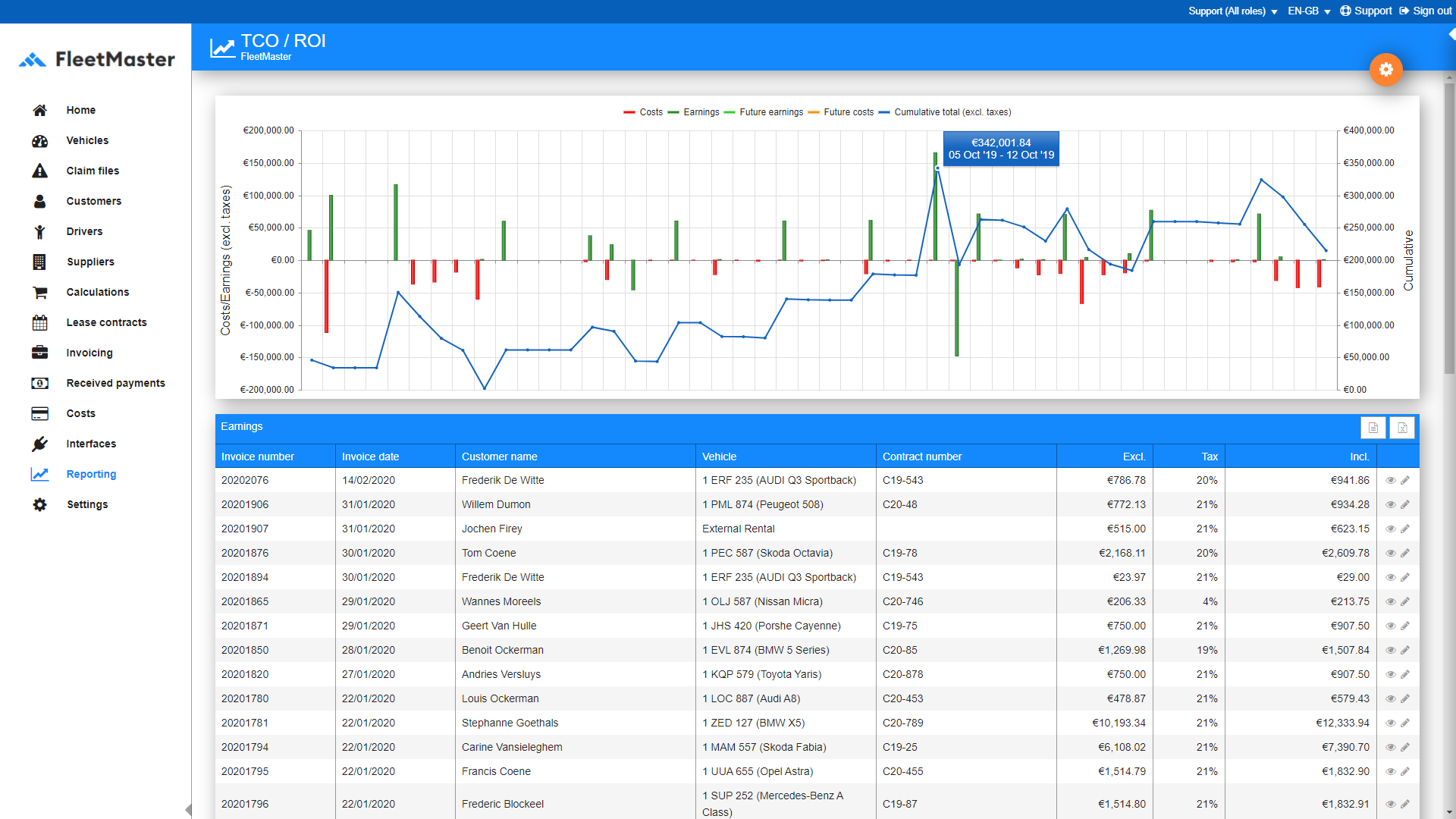Open Claim files from sidebar

[x=93, y=171]
